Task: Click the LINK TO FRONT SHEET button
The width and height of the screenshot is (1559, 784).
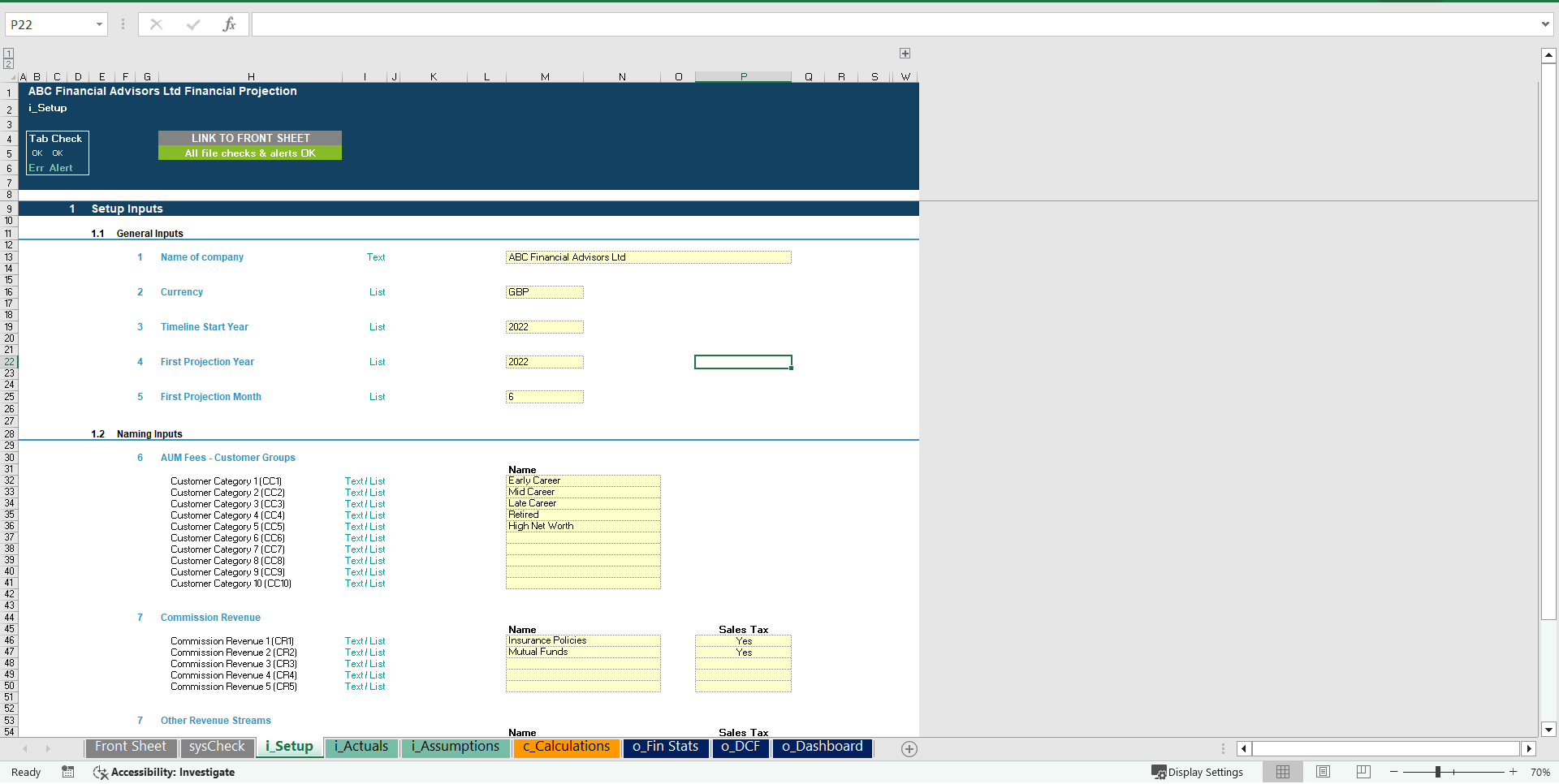Action: [249, 138]
